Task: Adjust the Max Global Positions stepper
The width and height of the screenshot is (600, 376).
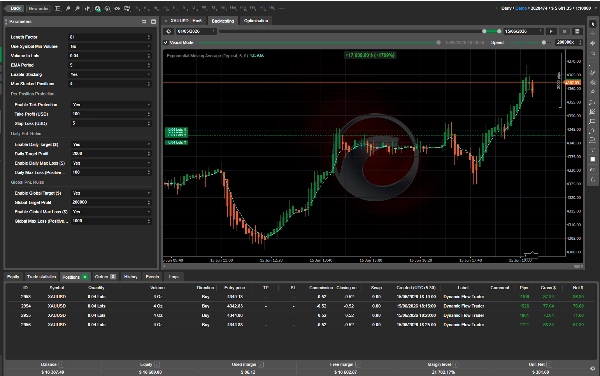Action: (x=149, y=83)
